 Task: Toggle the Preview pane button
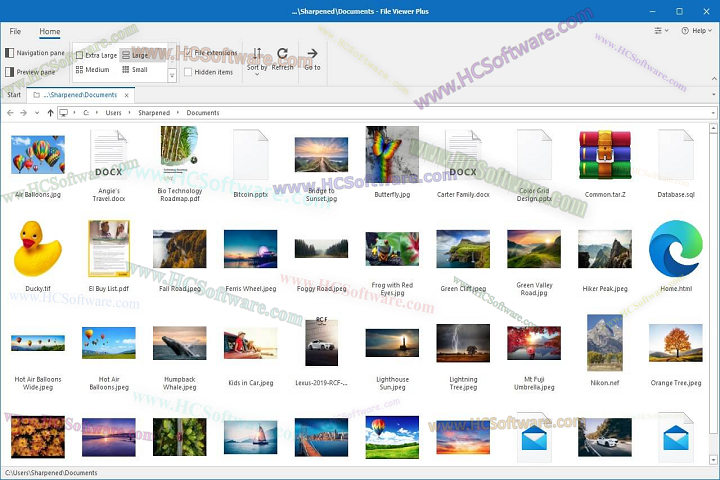(x=30, y=72)
